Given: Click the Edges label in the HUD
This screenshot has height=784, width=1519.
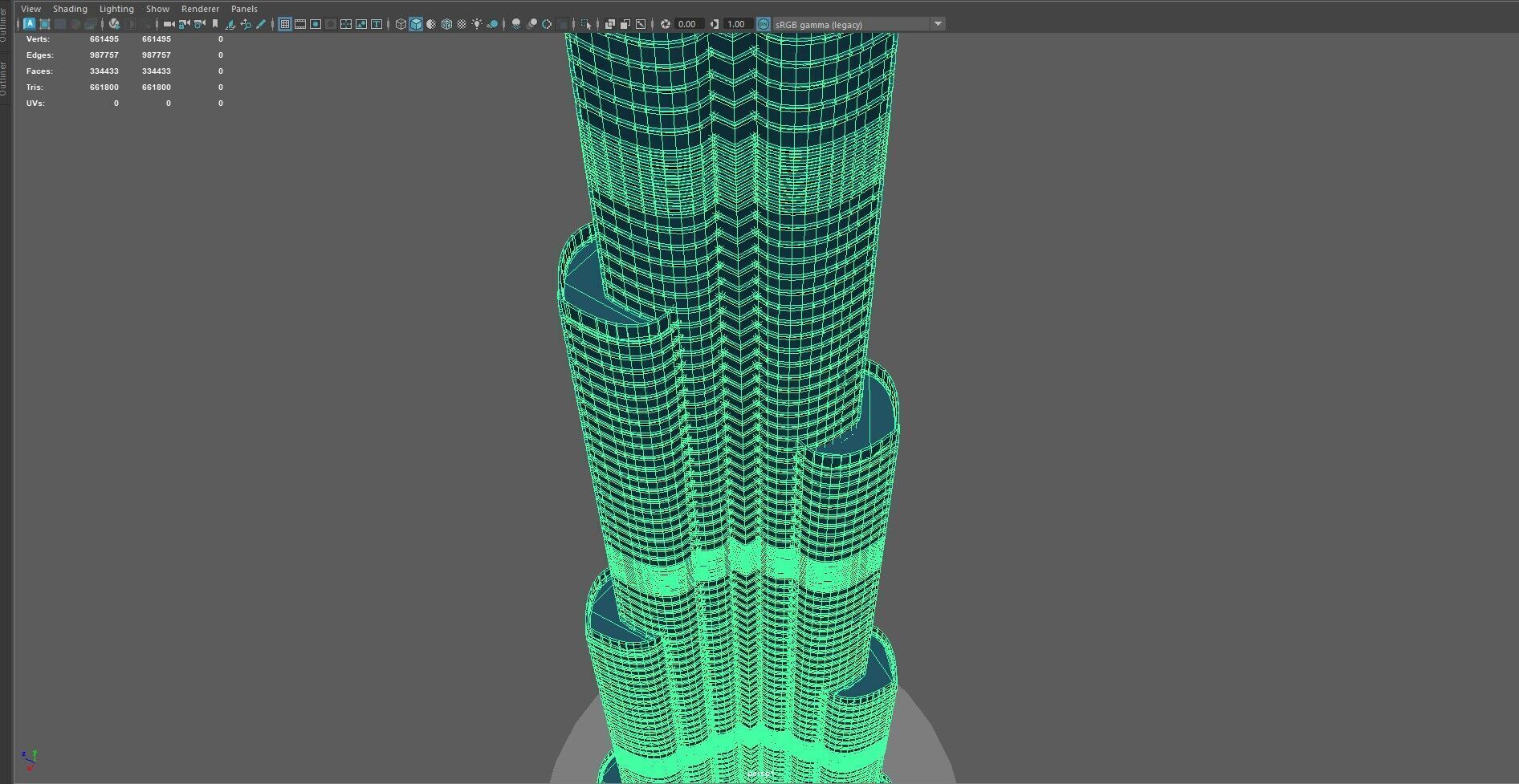Looking at the screenshot, I should click(39, 55).
